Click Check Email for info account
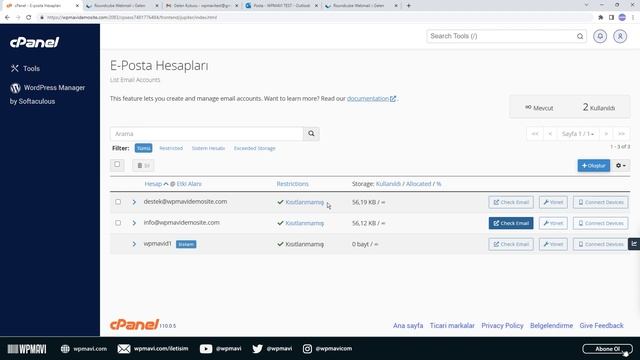The height and width of the screenshot is (360, 640). tap(511, 223)
